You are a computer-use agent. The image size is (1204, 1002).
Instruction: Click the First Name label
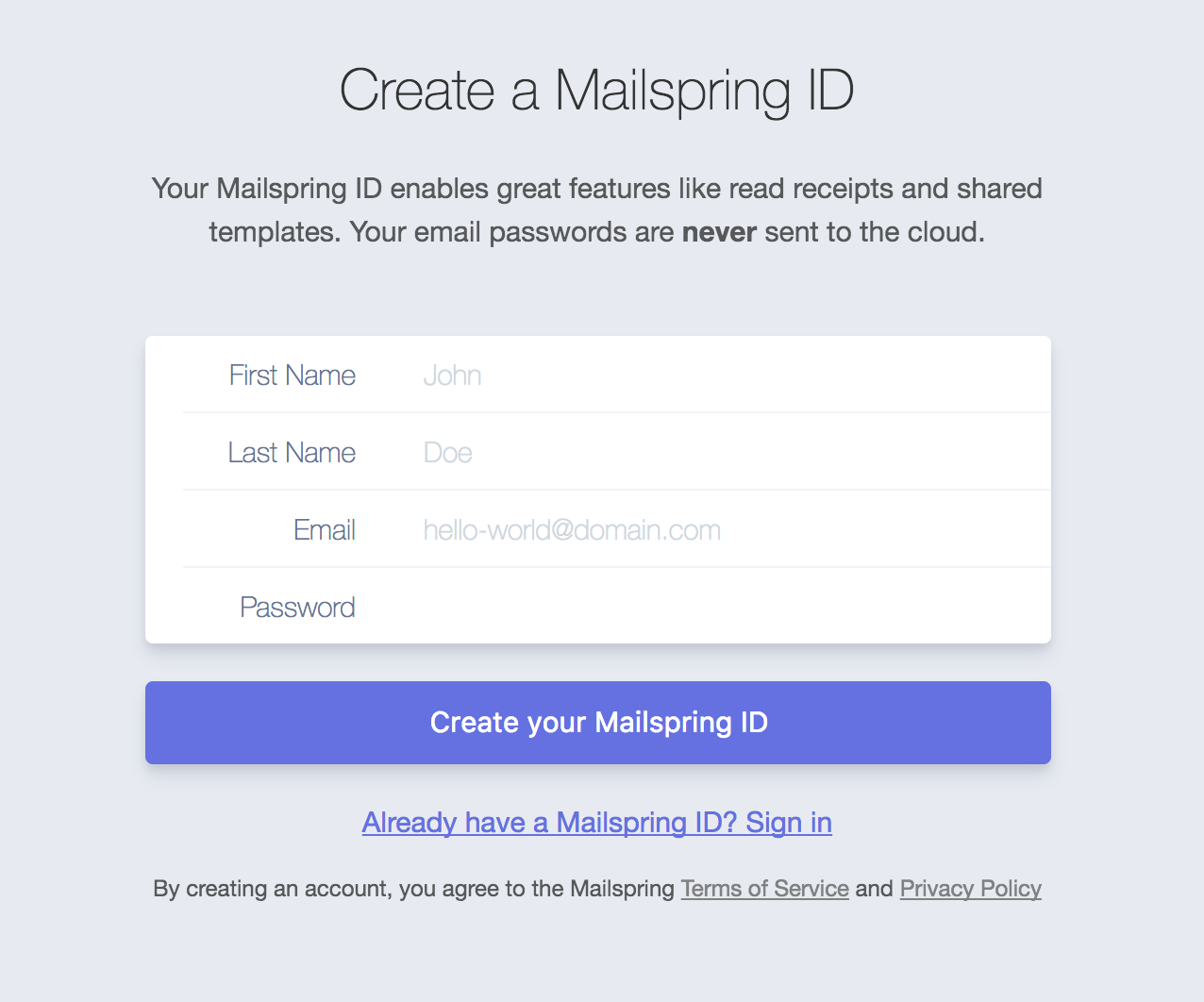[x=293, y=376]
